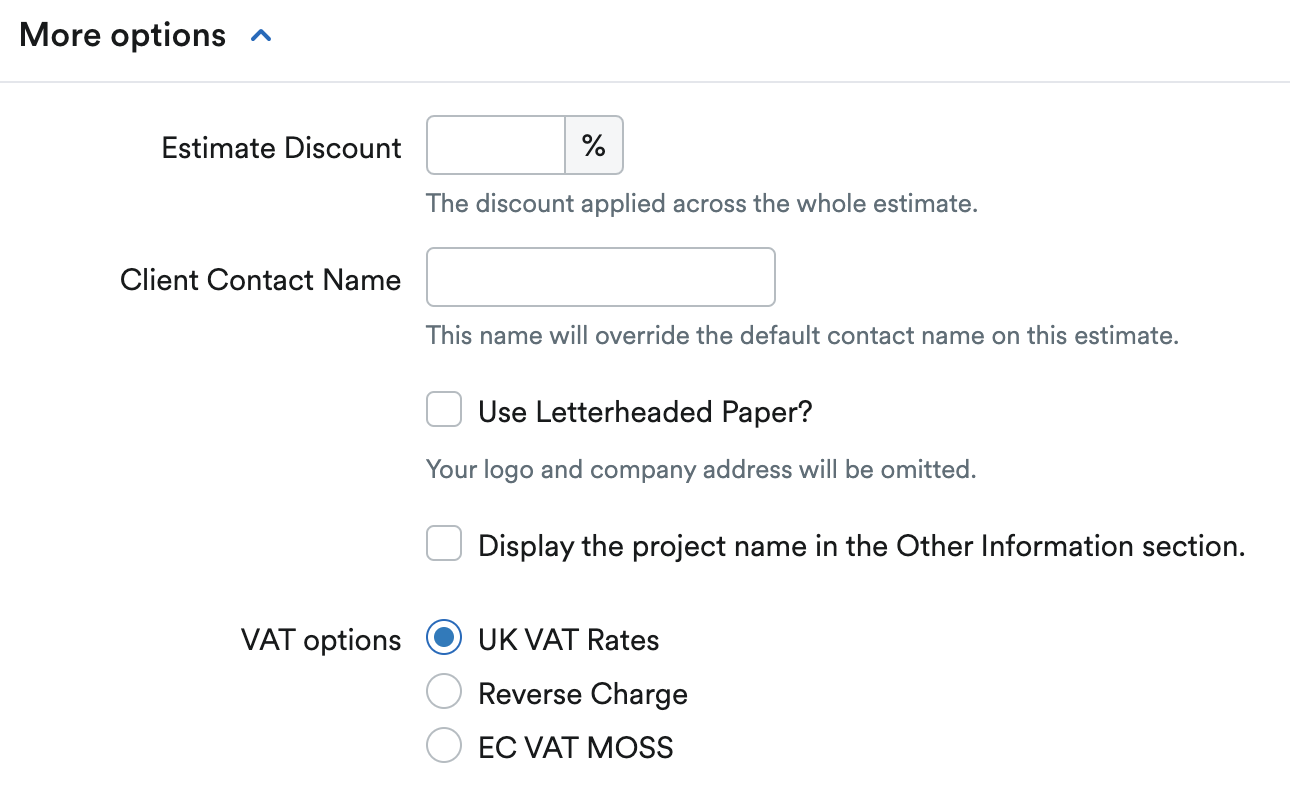Choose the Reverse Charge radio button

(444, 691)
